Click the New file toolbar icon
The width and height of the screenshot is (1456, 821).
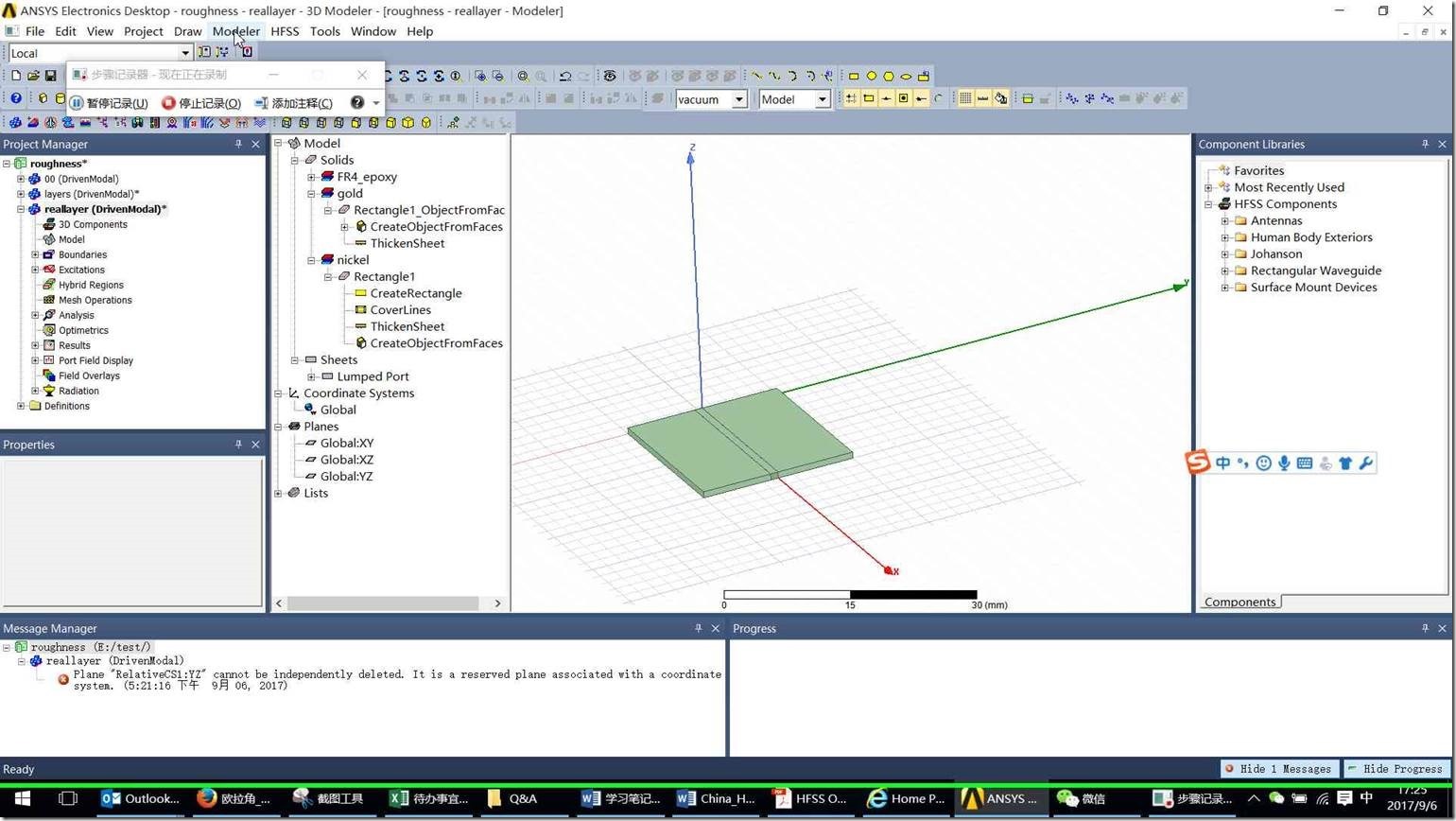pos(16,76)
